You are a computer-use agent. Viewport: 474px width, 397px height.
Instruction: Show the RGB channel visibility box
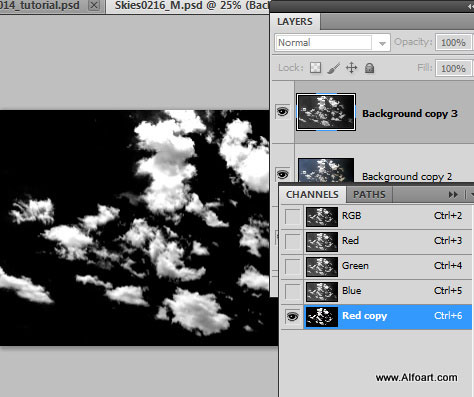tap(292, 217)
